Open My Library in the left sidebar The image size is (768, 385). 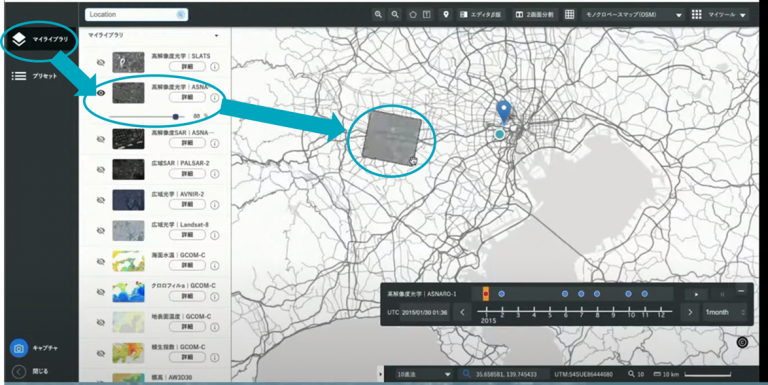(x=41, y=39)
